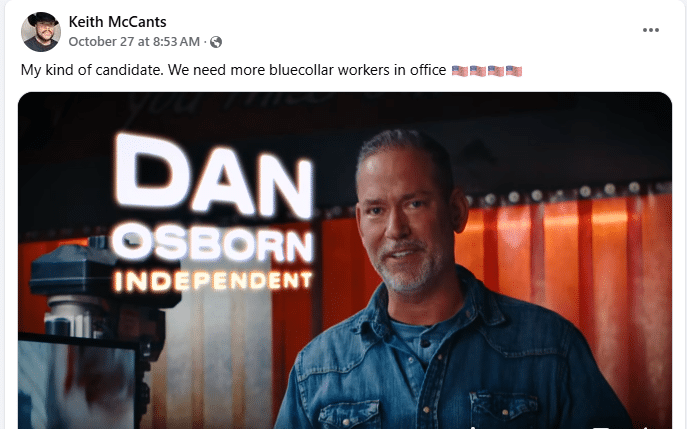Click the second American flag emoji

(x=478, y=71)
